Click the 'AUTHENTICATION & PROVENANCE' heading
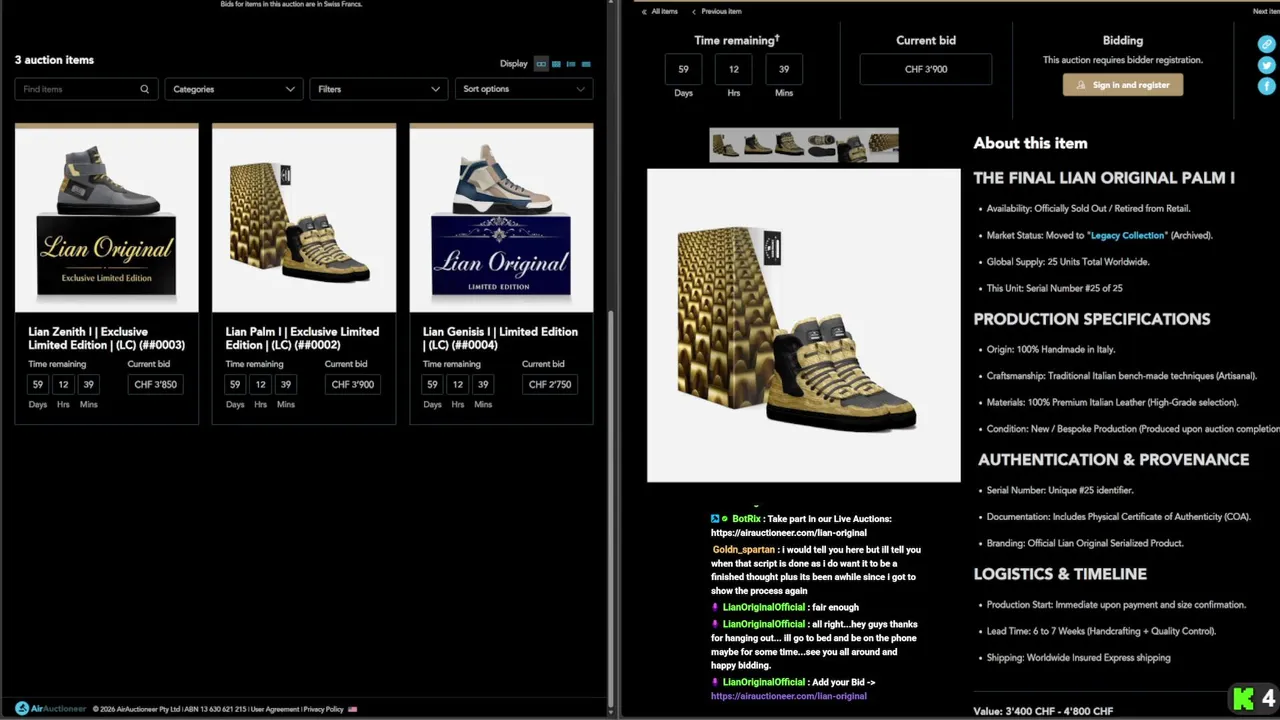Image resolution: width=1280 pixels, height=720 pixels. (x=1113, y=459)
